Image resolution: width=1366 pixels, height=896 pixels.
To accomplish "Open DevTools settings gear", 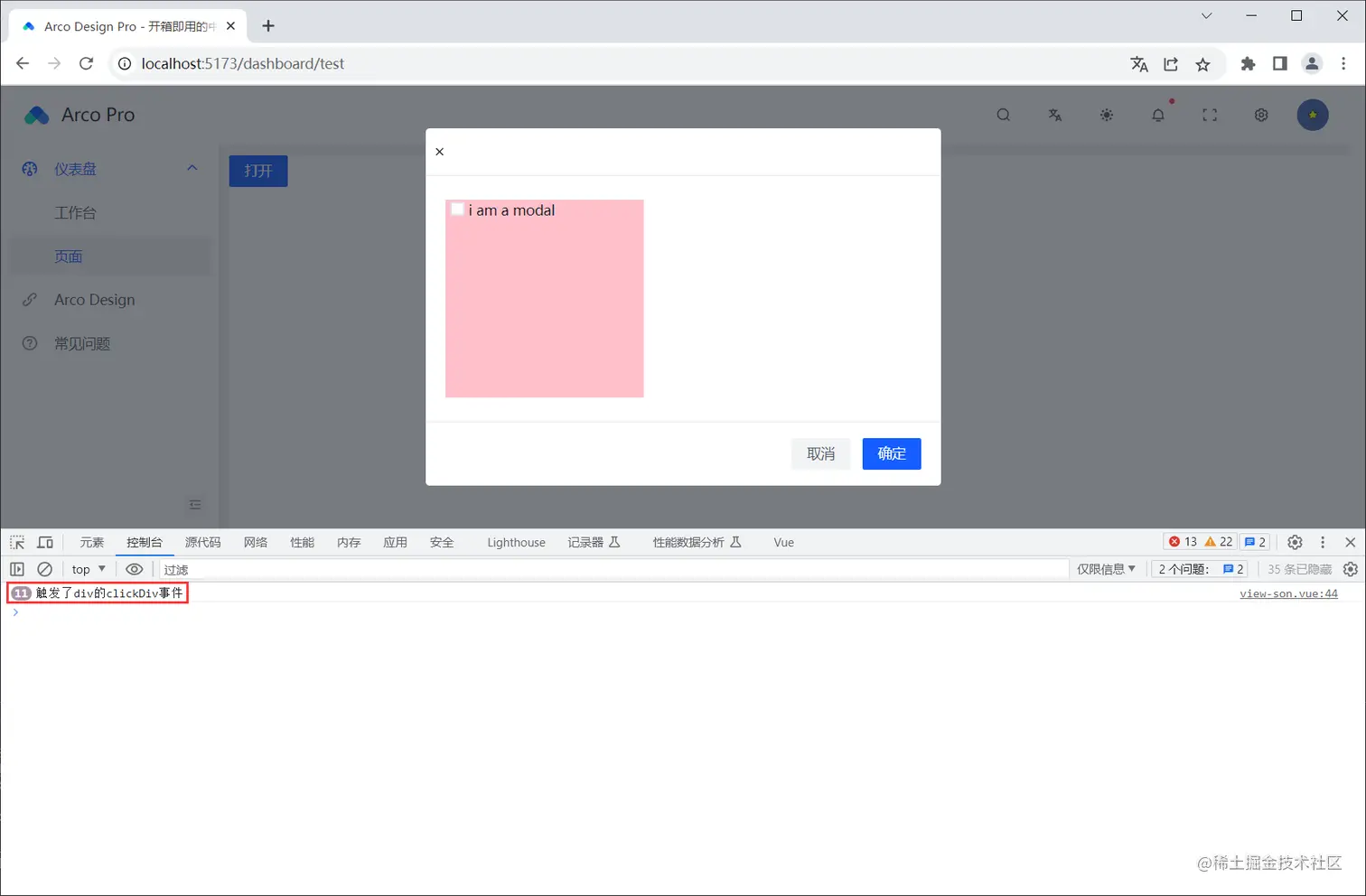I will pos(1295,542).
